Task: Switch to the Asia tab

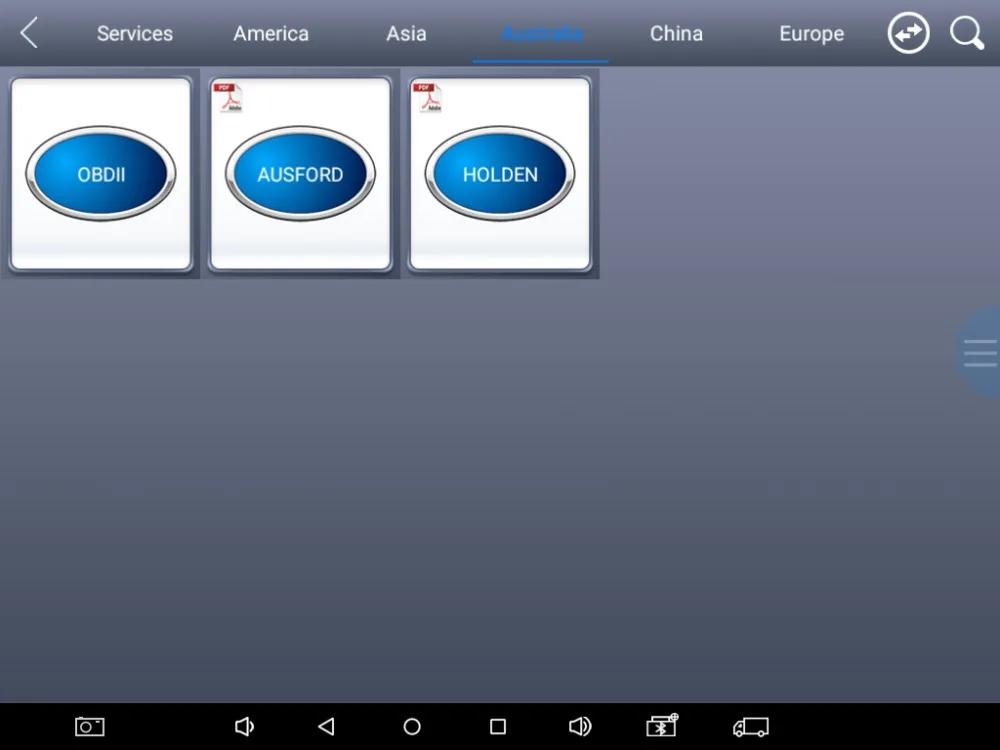Action: 406,33
